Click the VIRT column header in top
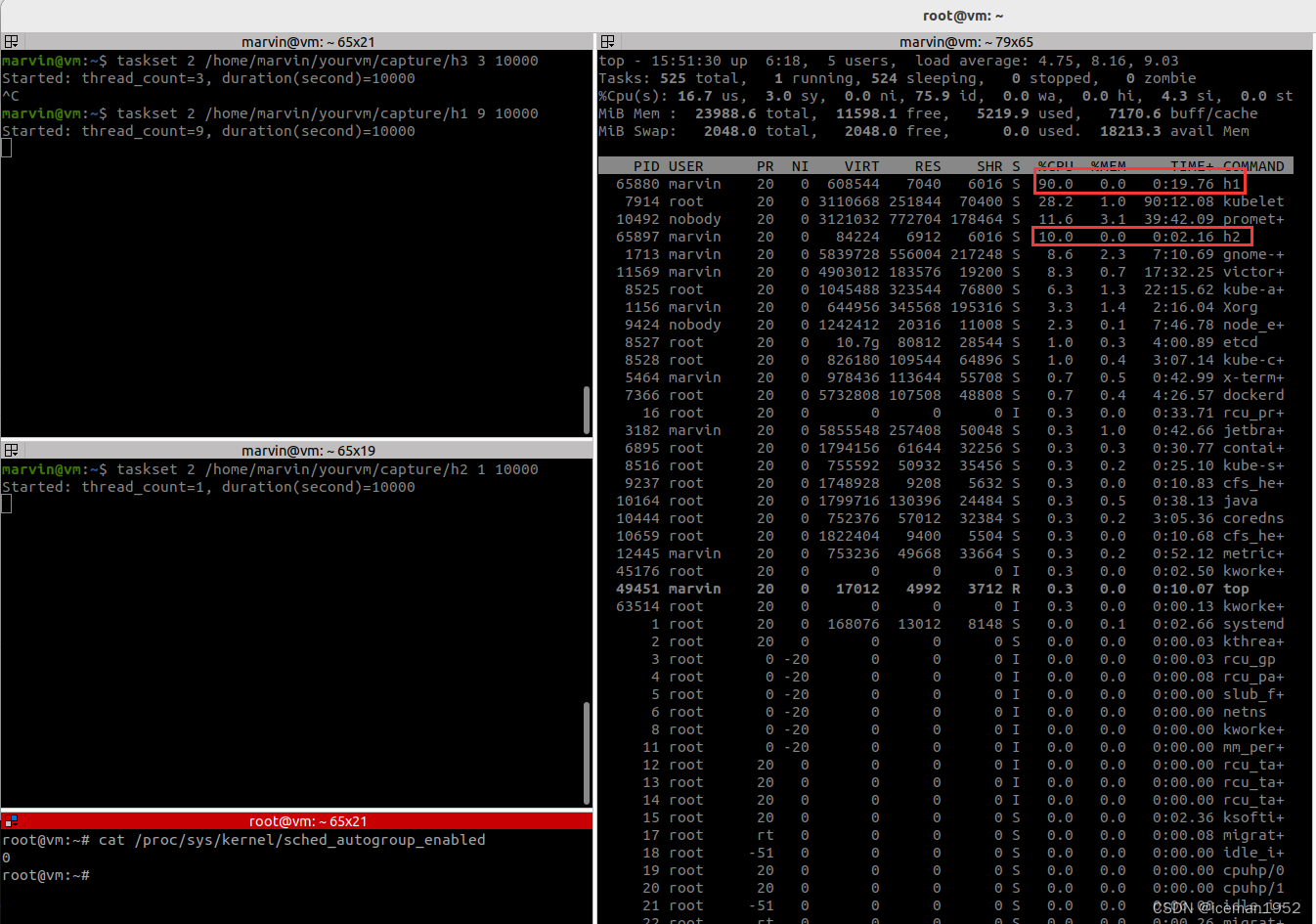 [861, 166]
